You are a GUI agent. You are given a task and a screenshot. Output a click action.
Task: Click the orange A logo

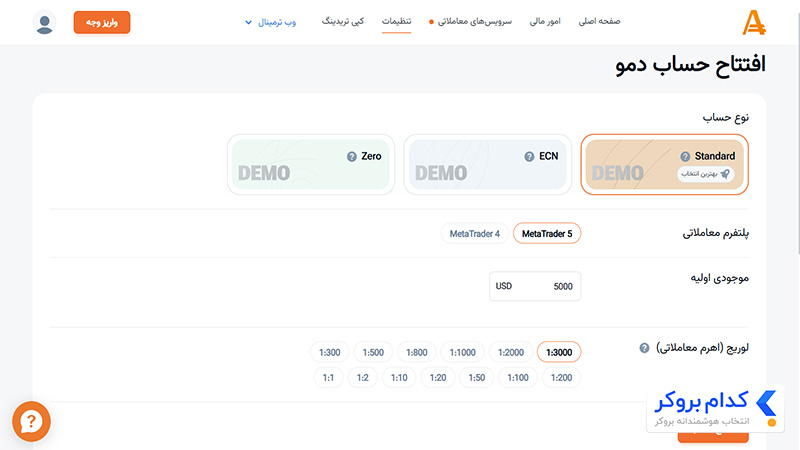pos(754,23)
